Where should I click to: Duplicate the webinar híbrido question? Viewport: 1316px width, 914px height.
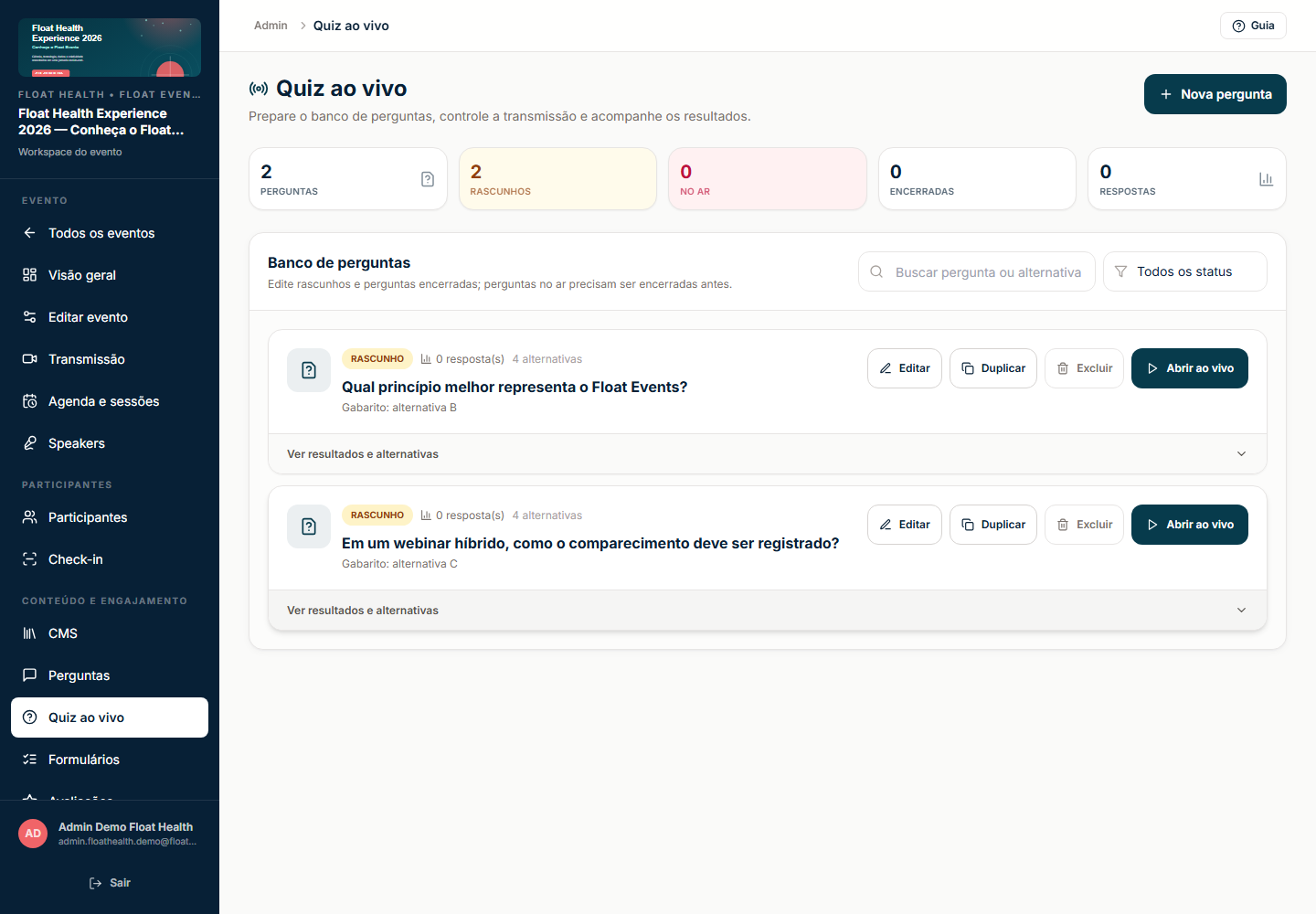coord(993,525)
